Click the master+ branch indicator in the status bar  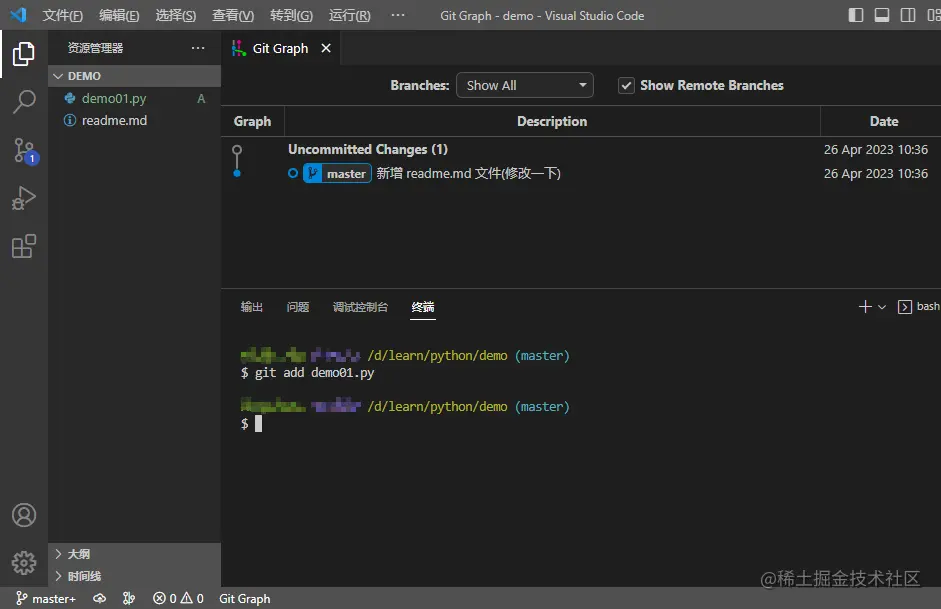pos(46,599)
